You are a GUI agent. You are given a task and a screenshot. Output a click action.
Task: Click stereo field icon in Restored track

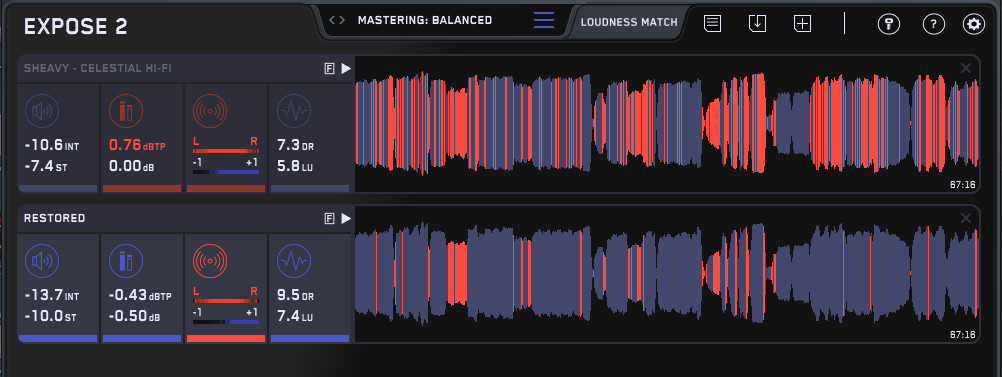tap(210, 261)
